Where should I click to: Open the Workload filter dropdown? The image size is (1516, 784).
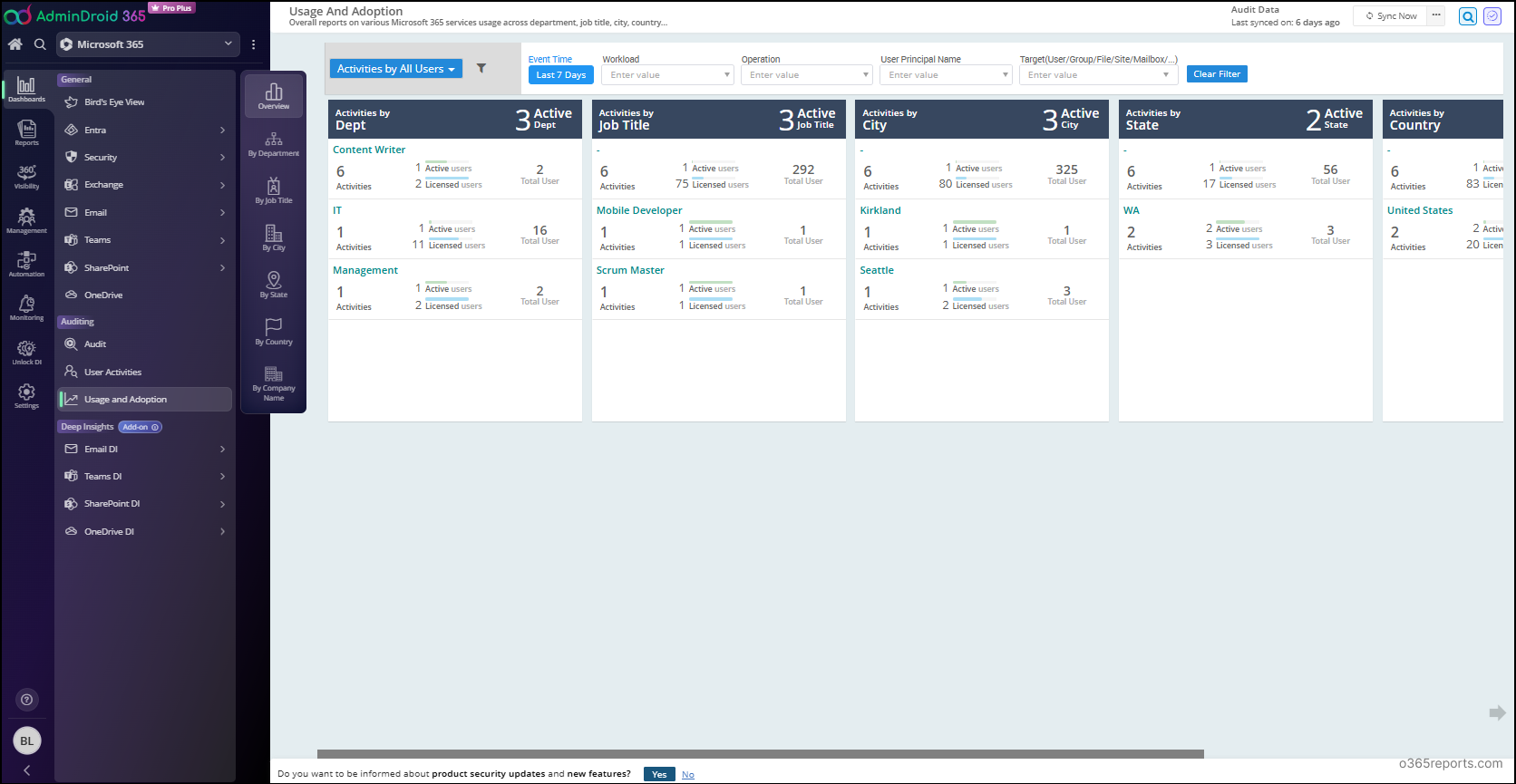pyautogui.click(x=667, y=75)
